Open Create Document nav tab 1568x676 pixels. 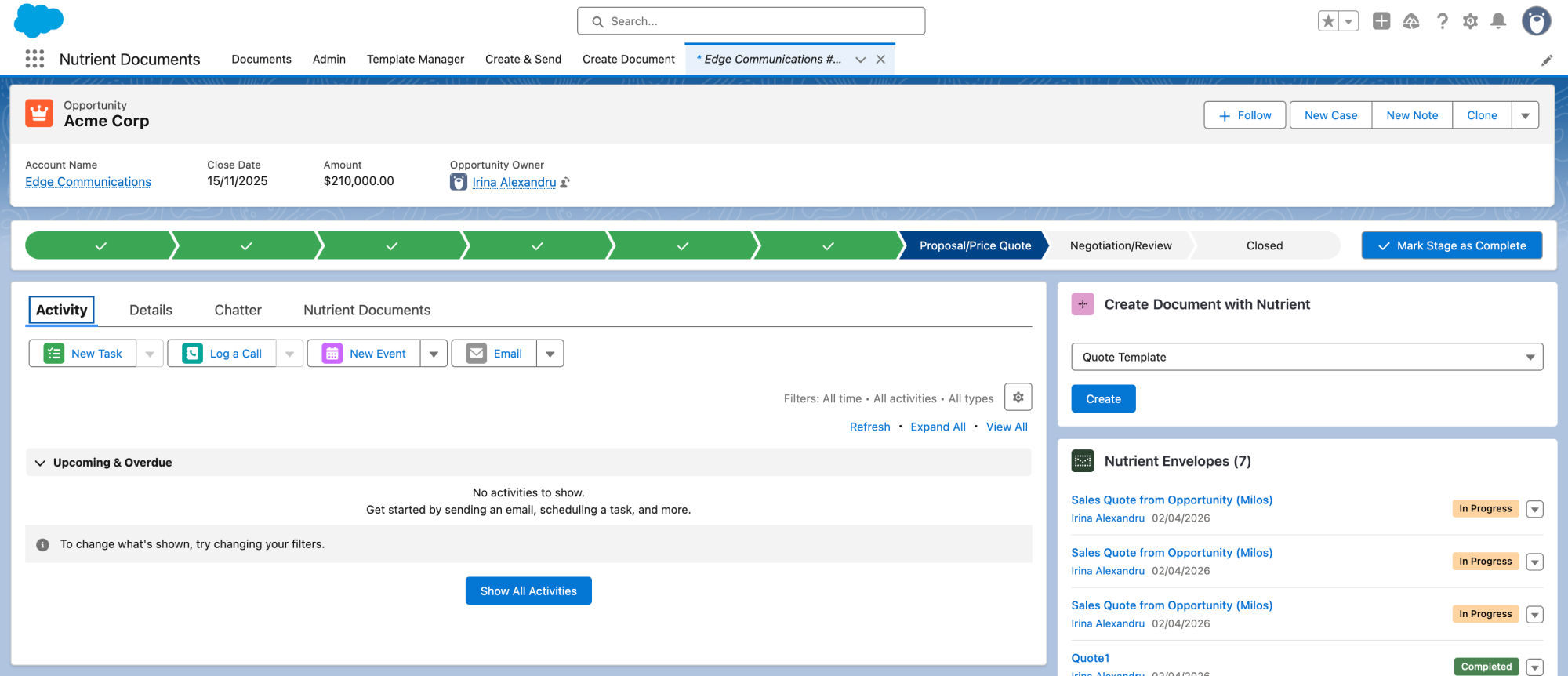click(629, 60)
